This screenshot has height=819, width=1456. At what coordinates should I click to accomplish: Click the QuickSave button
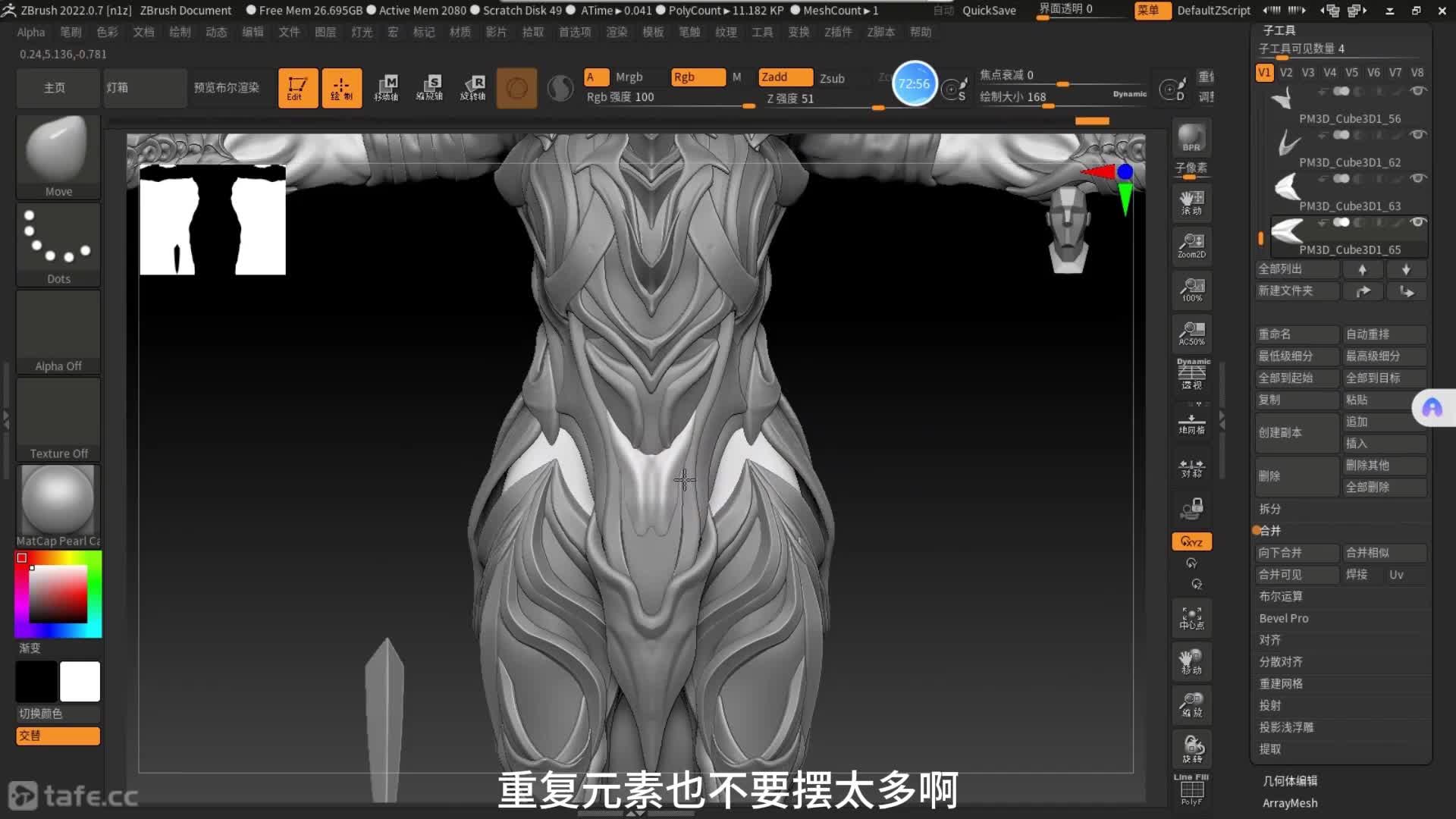tap(989, 11)
